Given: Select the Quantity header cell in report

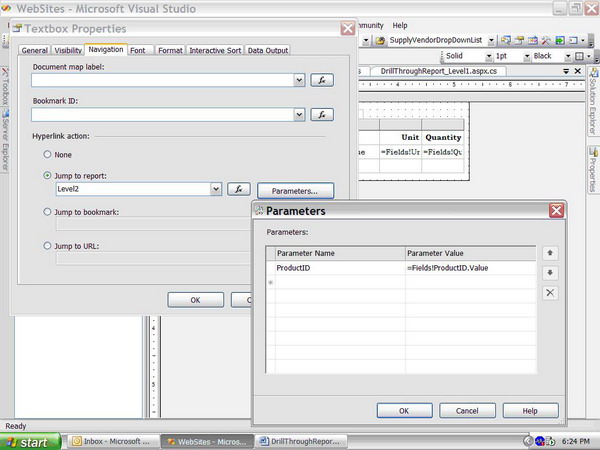Looking at the screenshot, I should [443, 137].
